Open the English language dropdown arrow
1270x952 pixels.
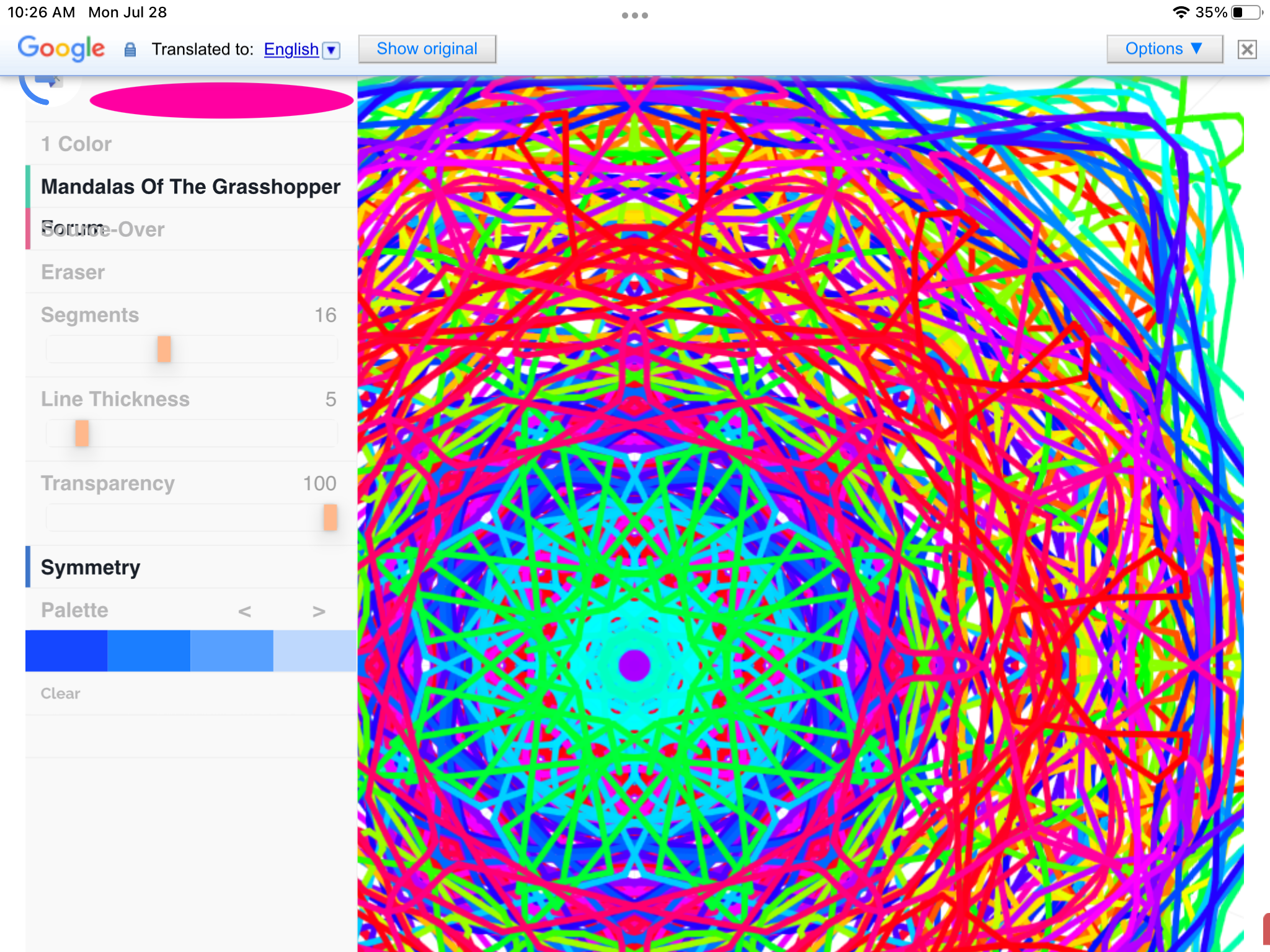coord(332,50)
